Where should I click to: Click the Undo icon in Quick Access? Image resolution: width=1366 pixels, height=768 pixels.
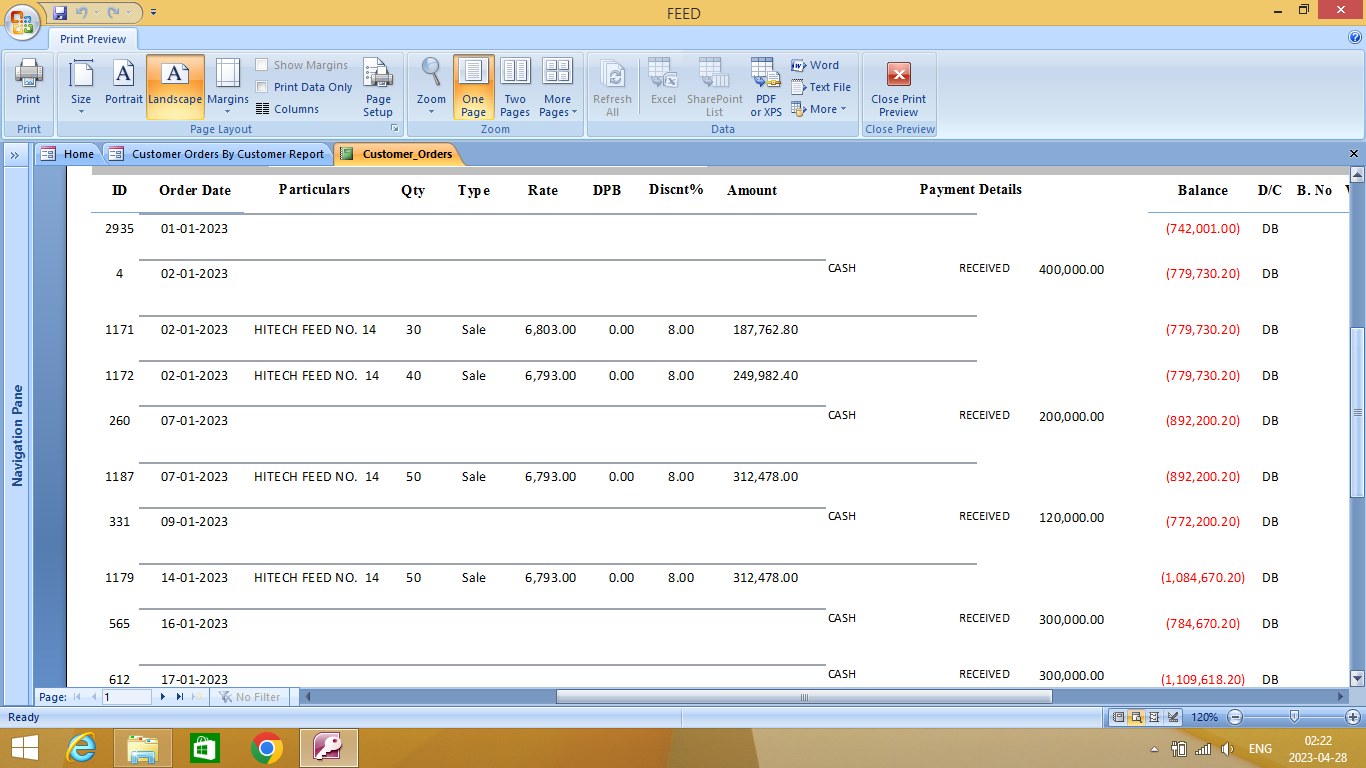(82, 13)
